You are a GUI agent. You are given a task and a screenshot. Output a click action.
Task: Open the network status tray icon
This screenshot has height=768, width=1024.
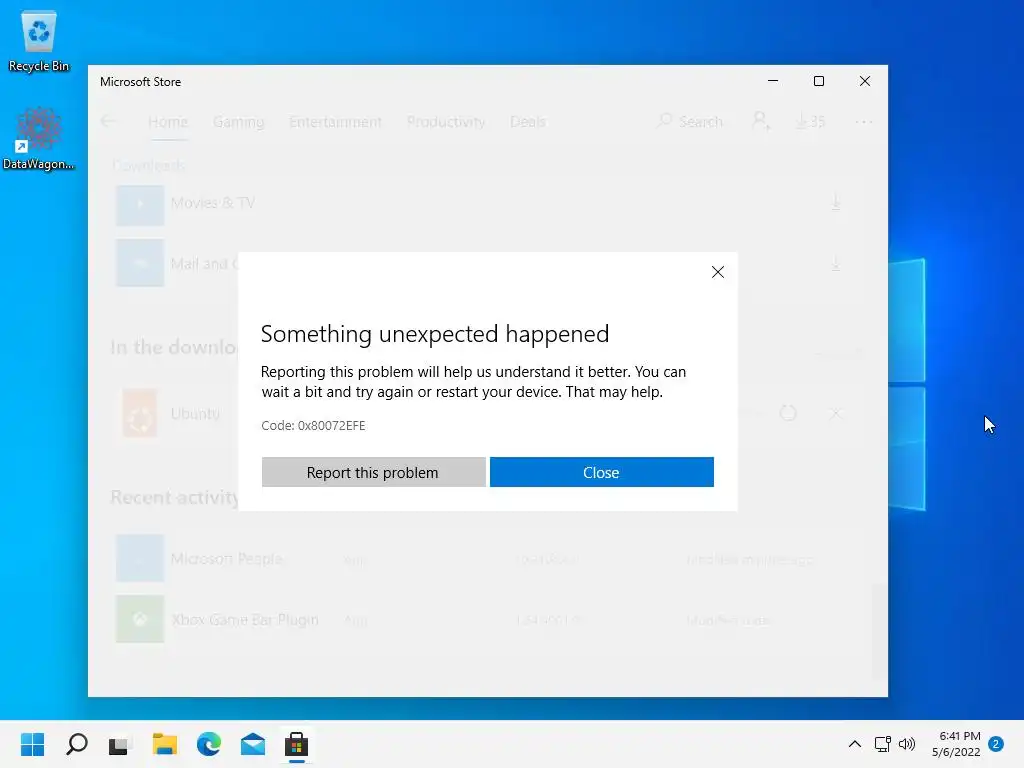click(882, 744)
